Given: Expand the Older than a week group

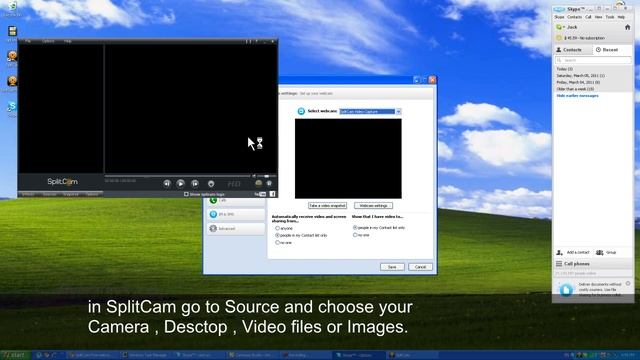Looking at the screenshot, I should [575, 89].
